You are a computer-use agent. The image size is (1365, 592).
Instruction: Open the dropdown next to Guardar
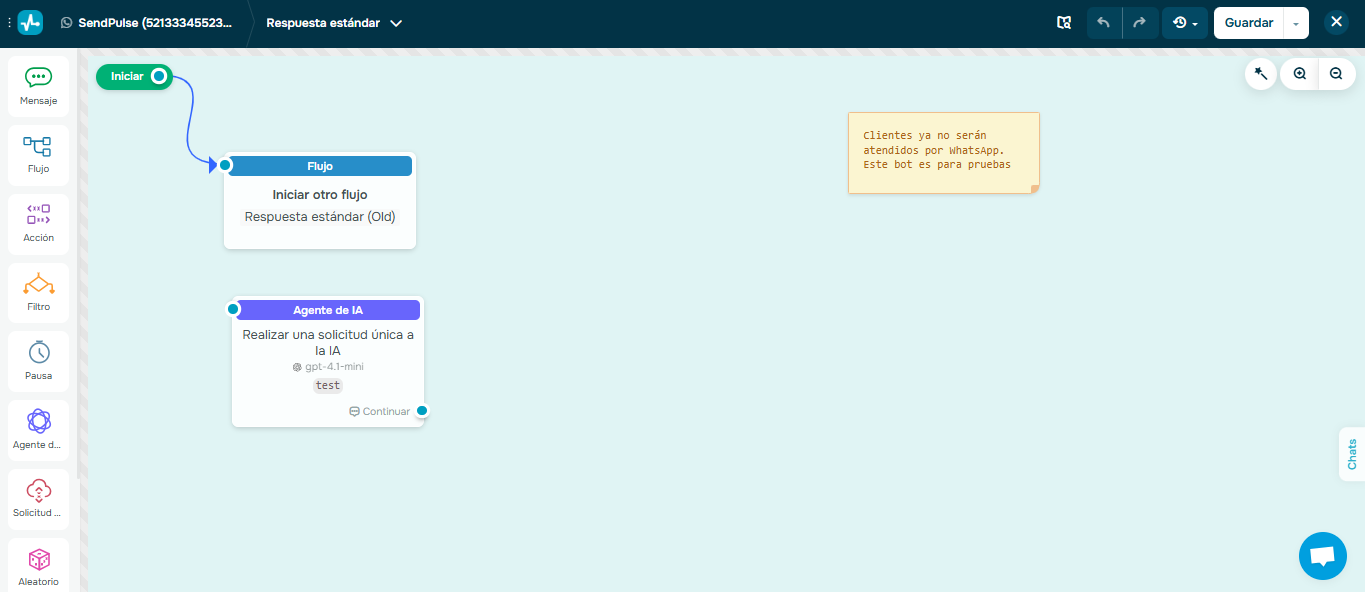[1294, 22]
